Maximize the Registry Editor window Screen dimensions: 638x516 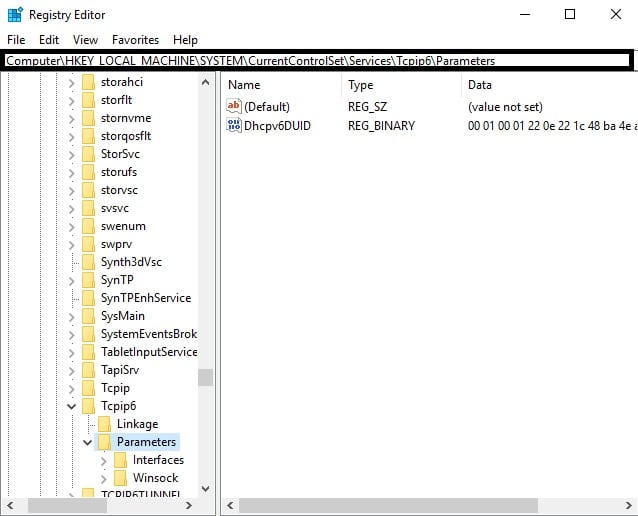(570, 15)
